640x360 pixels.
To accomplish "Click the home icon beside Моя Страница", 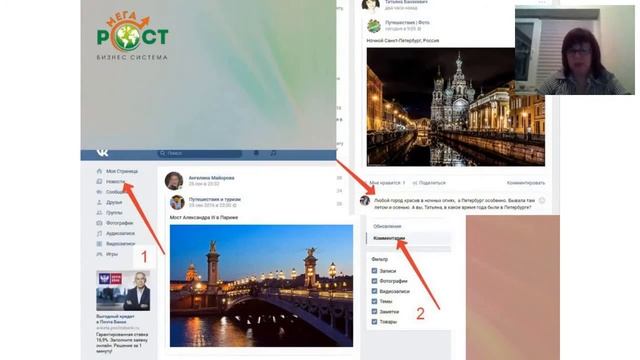I will click(x=99, y=171).
